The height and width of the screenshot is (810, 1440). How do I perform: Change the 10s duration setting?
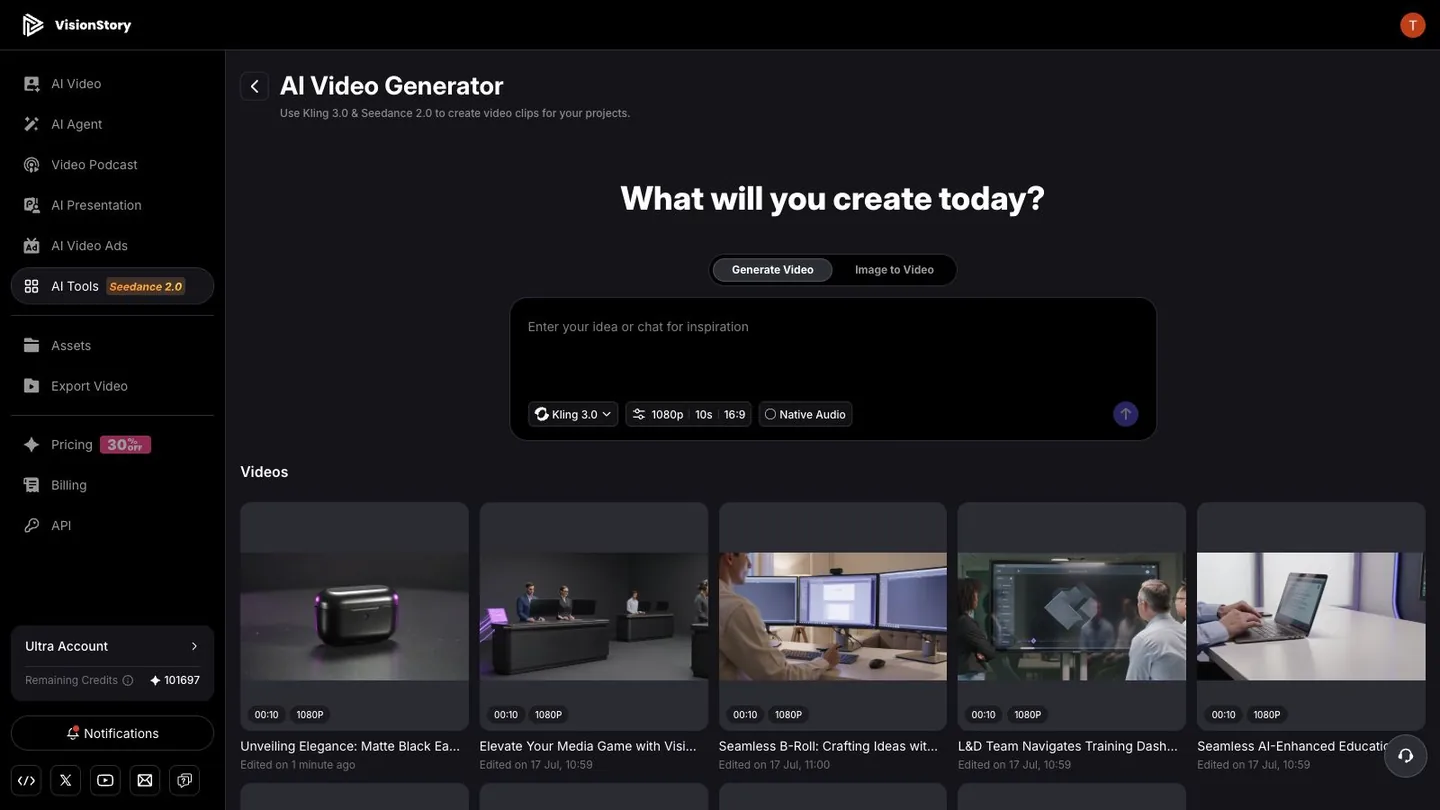[703, 414]
